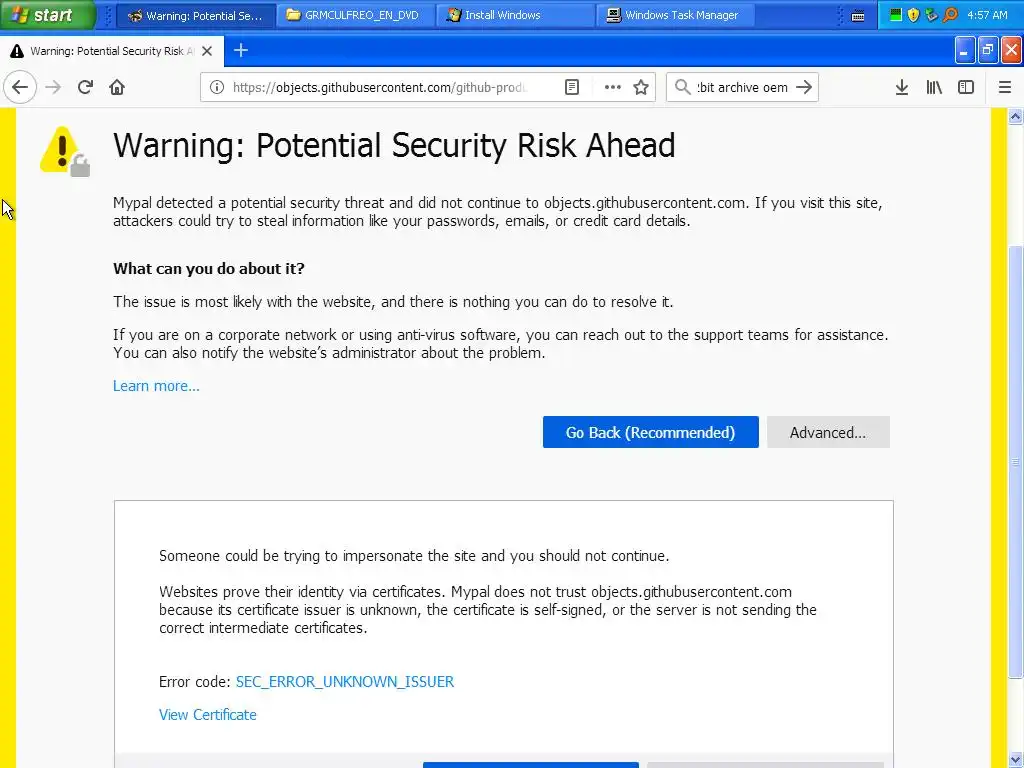1024x768 pixels.
Task: Click Go Back (Recommended) button
Action: (x=650, y=432)
